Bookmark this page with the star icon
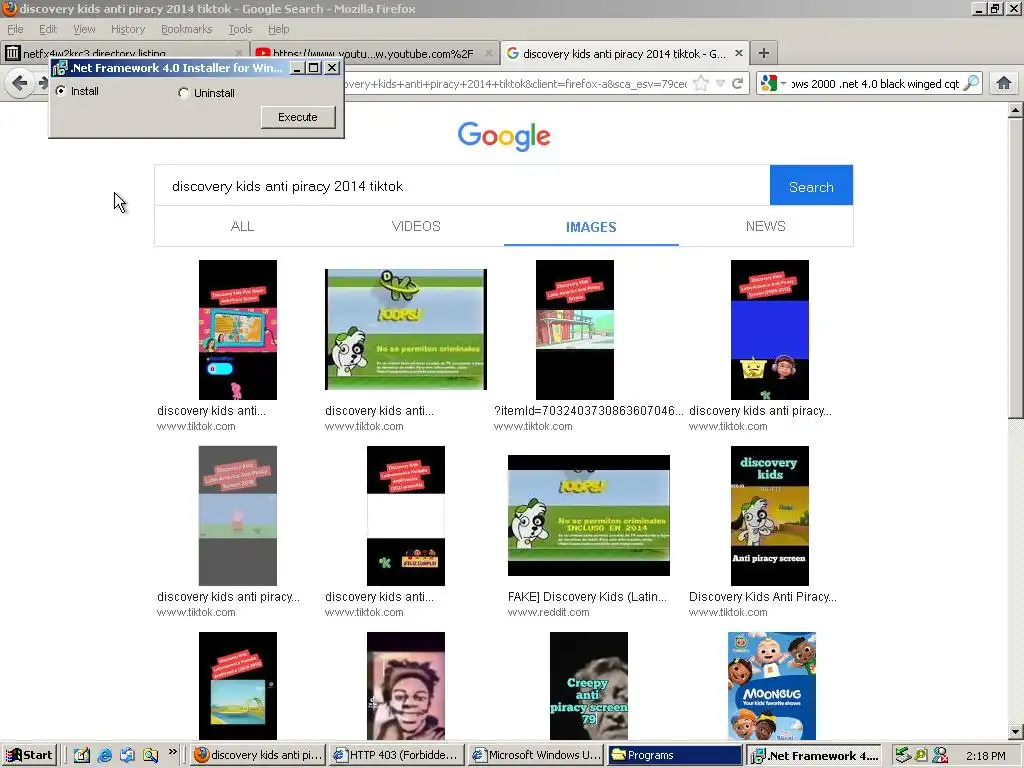Viewport: 1024px width, 768px height. tap(701, 83)
